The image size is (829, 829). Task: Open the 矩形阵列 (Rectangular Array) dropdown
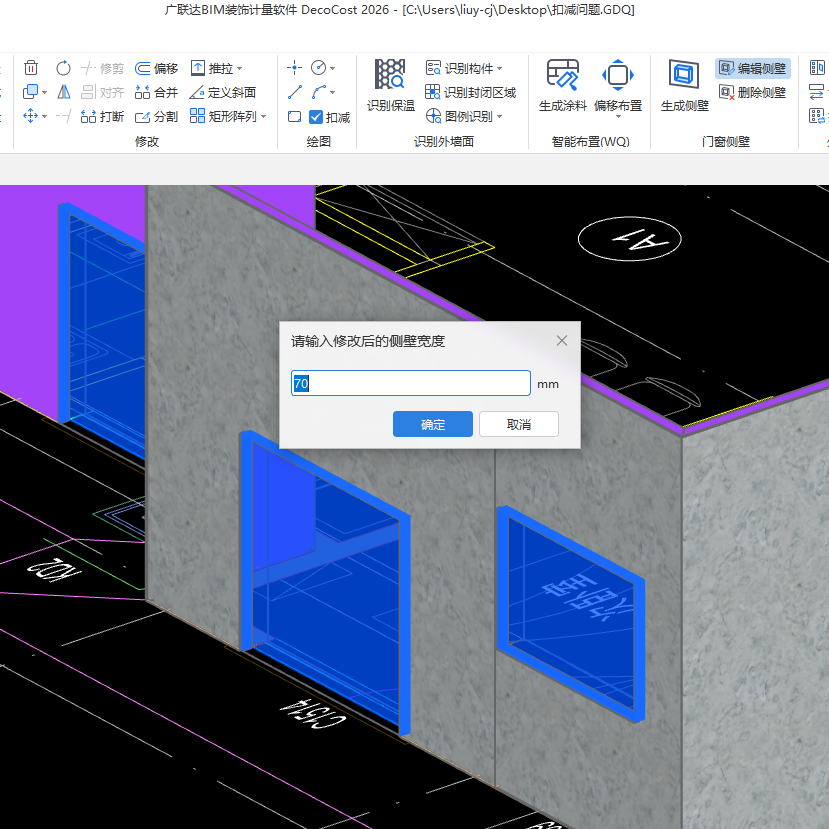click(263, 117)
